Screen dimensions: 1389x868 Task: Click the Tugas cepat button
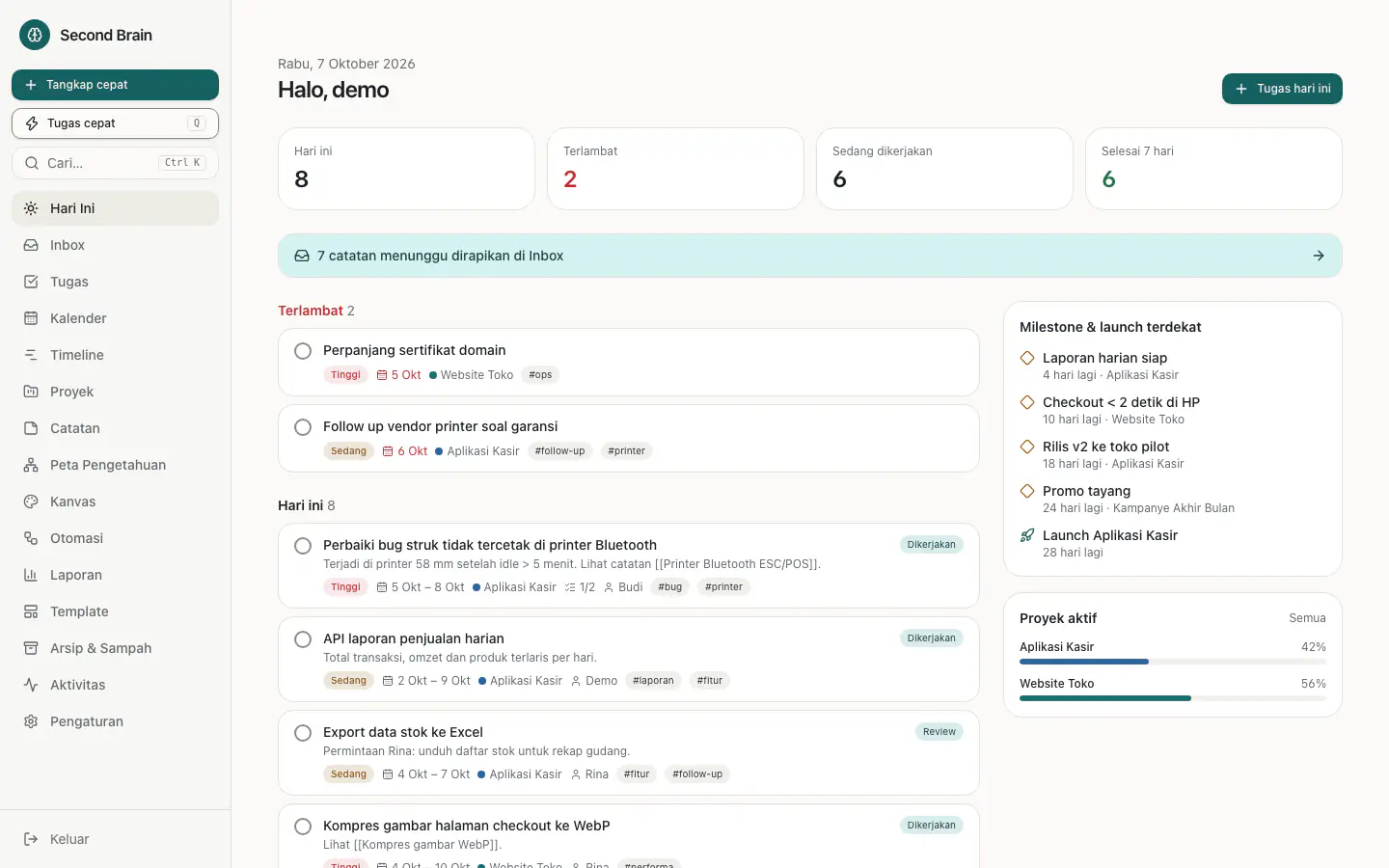pos(116,123)
